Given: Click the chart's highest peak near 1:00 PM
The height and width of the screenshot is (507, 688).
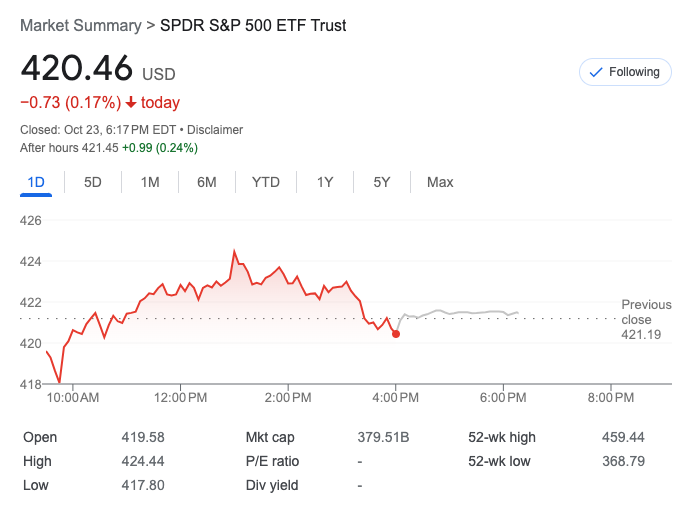Looking at the screenshot, I should (x=234, y=251).
